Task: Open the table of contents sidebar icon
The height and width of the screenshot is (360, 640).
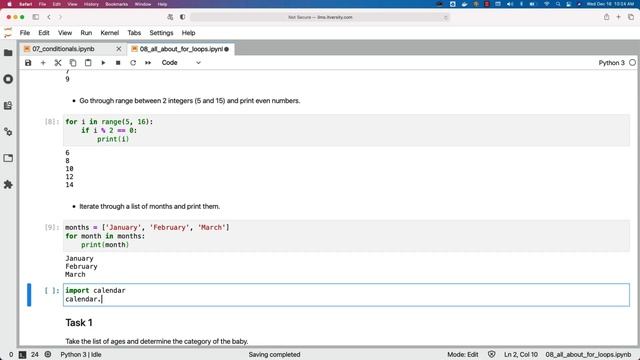Action: tap(8, 106)
